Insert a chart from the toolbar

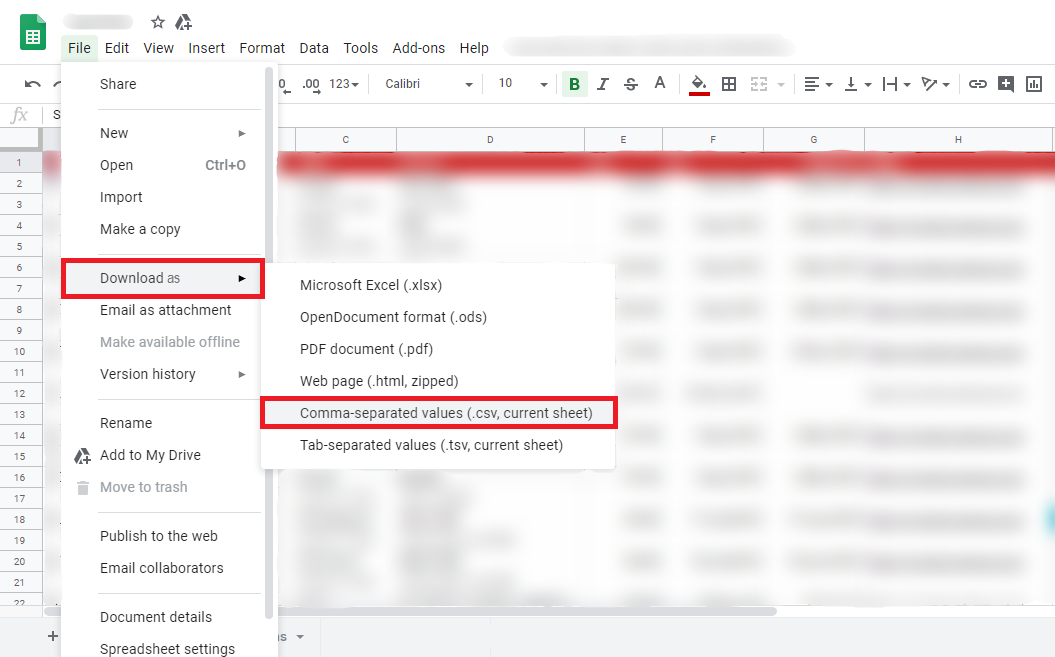coord(1034,84)
